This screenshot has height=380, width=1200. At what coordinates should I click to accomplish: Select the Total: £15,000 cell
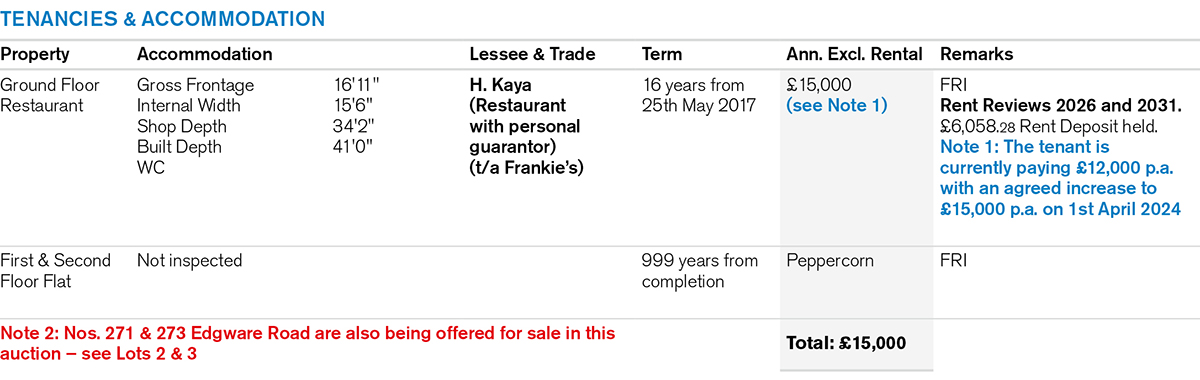[846, 343]
